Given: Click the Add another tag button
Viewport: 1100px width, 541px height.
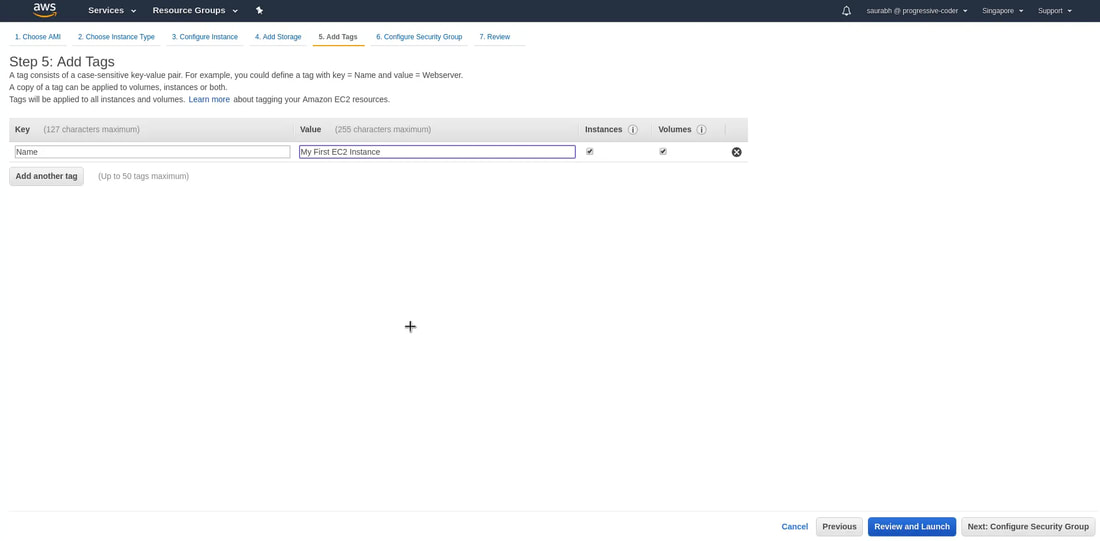Looking at the screenshot, I should (46, 176).
